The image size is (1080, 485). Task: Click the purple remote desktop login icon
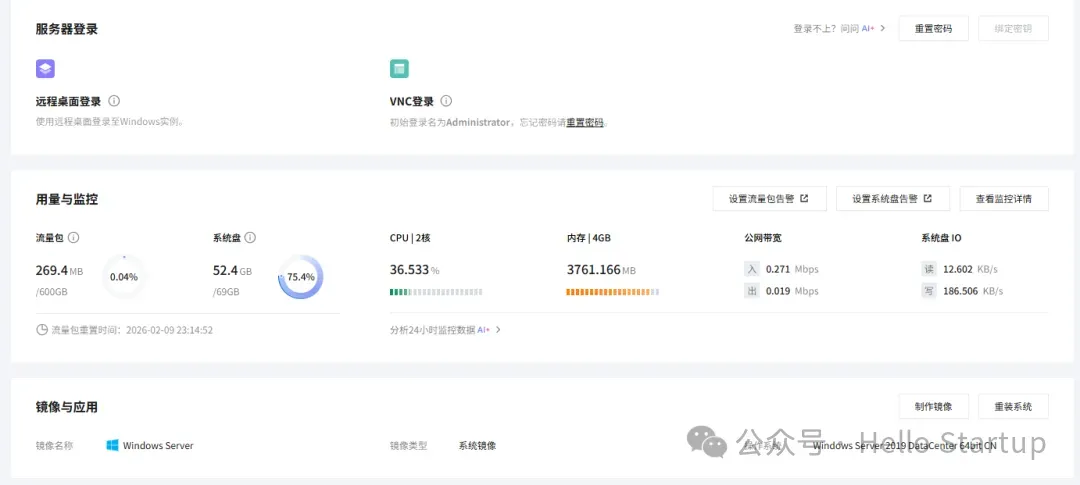pos(45,69)
